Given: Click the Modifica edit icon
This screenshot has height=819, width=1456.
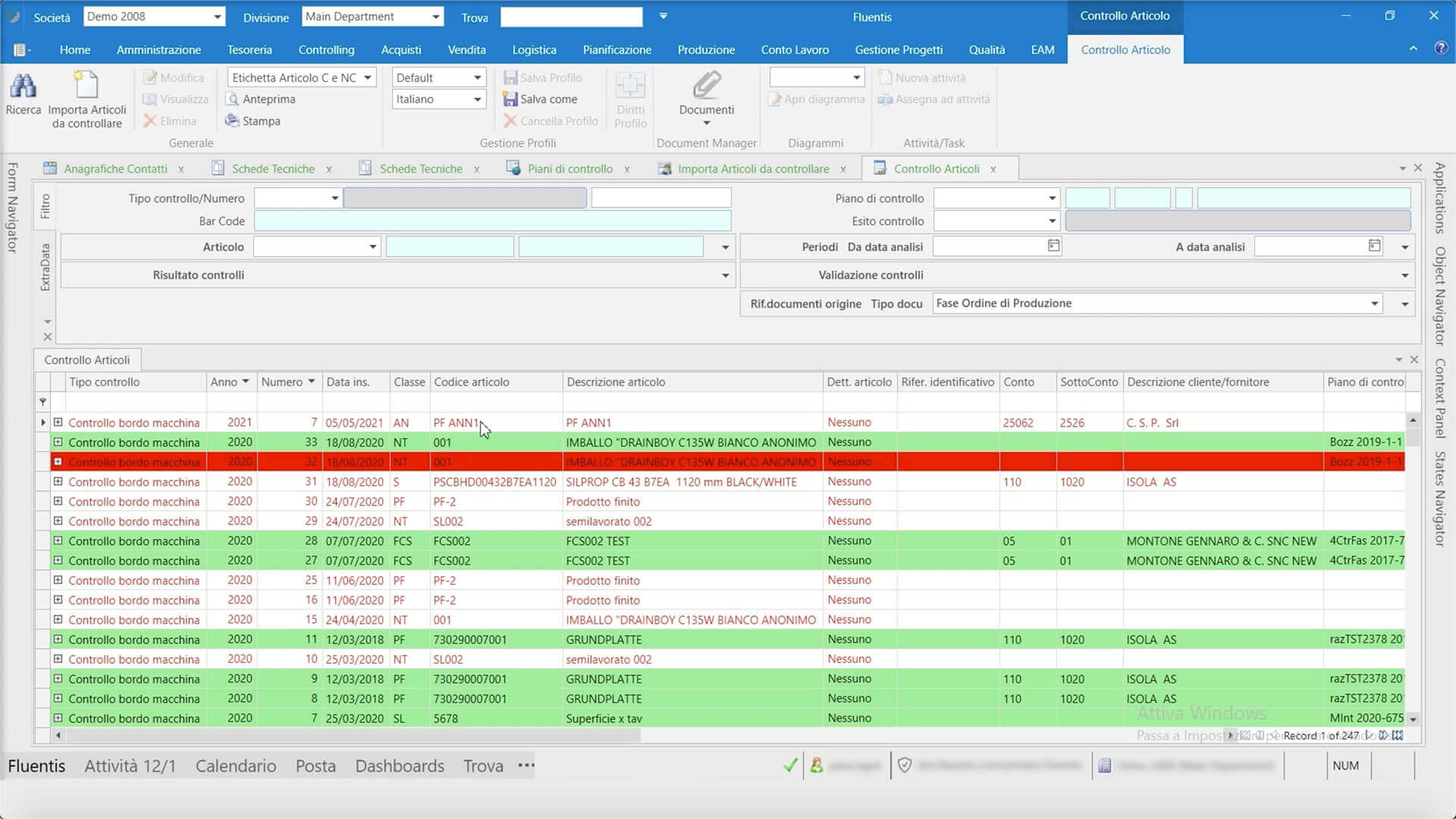Looking at the screenshot, I should coord(150,77).
